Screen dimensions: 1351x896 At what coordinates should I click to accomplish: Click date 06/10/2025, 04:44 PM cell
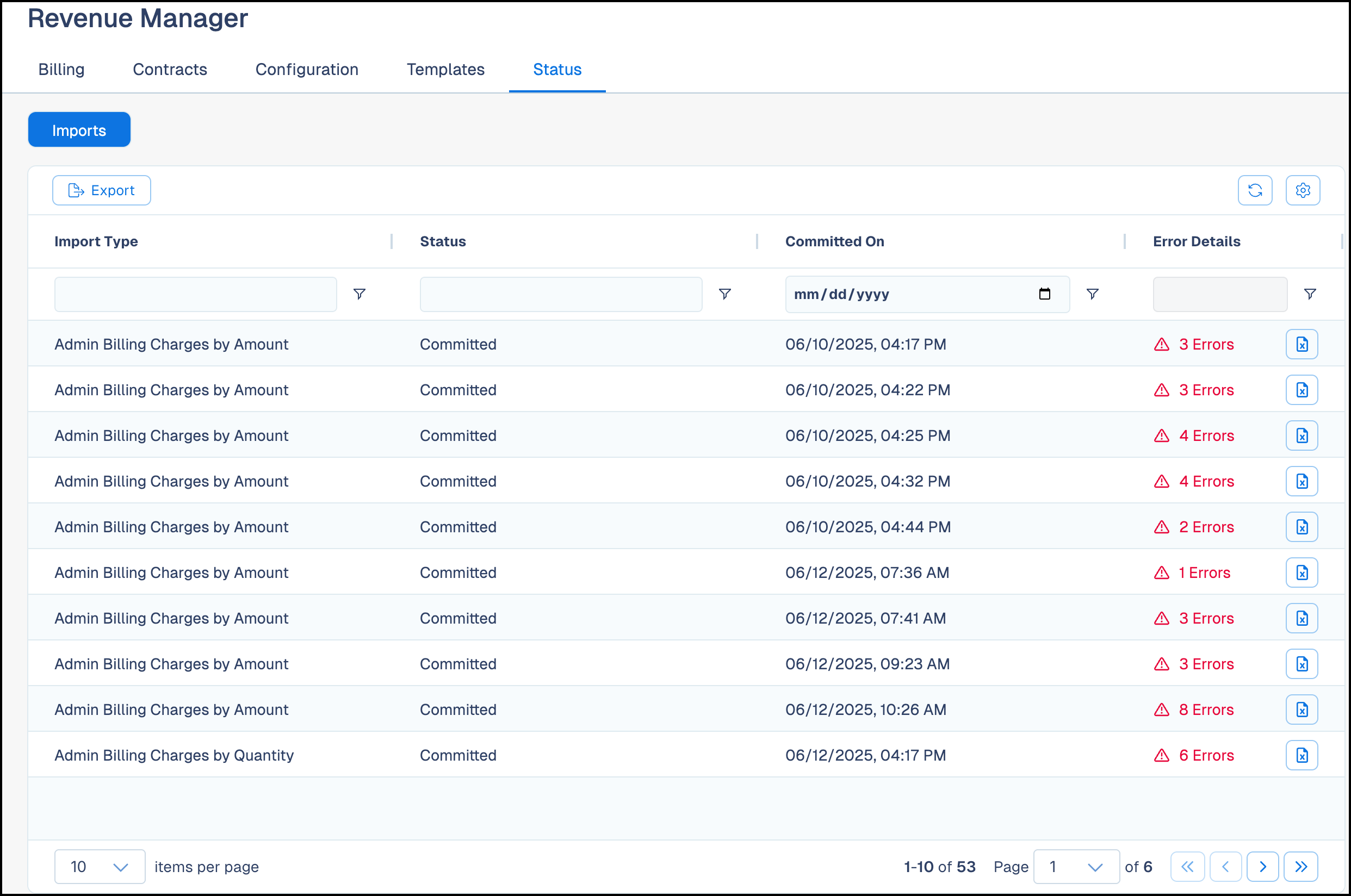click(x=867, y=527)
